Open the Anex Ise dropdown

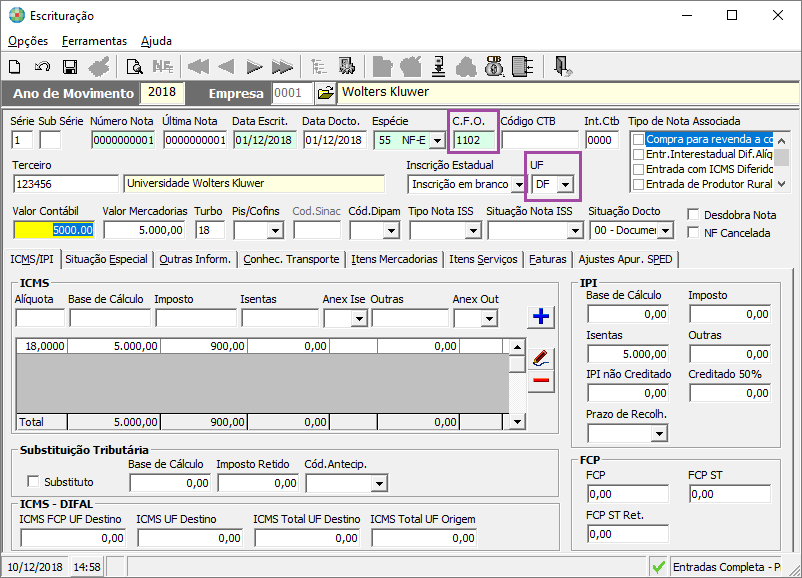[359, 319]
